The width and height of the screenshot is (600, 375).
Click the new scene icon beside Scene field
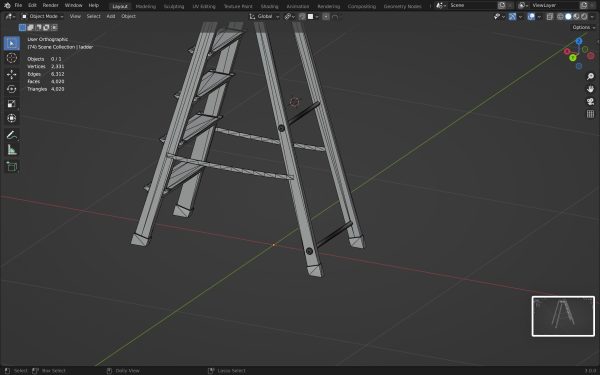coord(502,5)
